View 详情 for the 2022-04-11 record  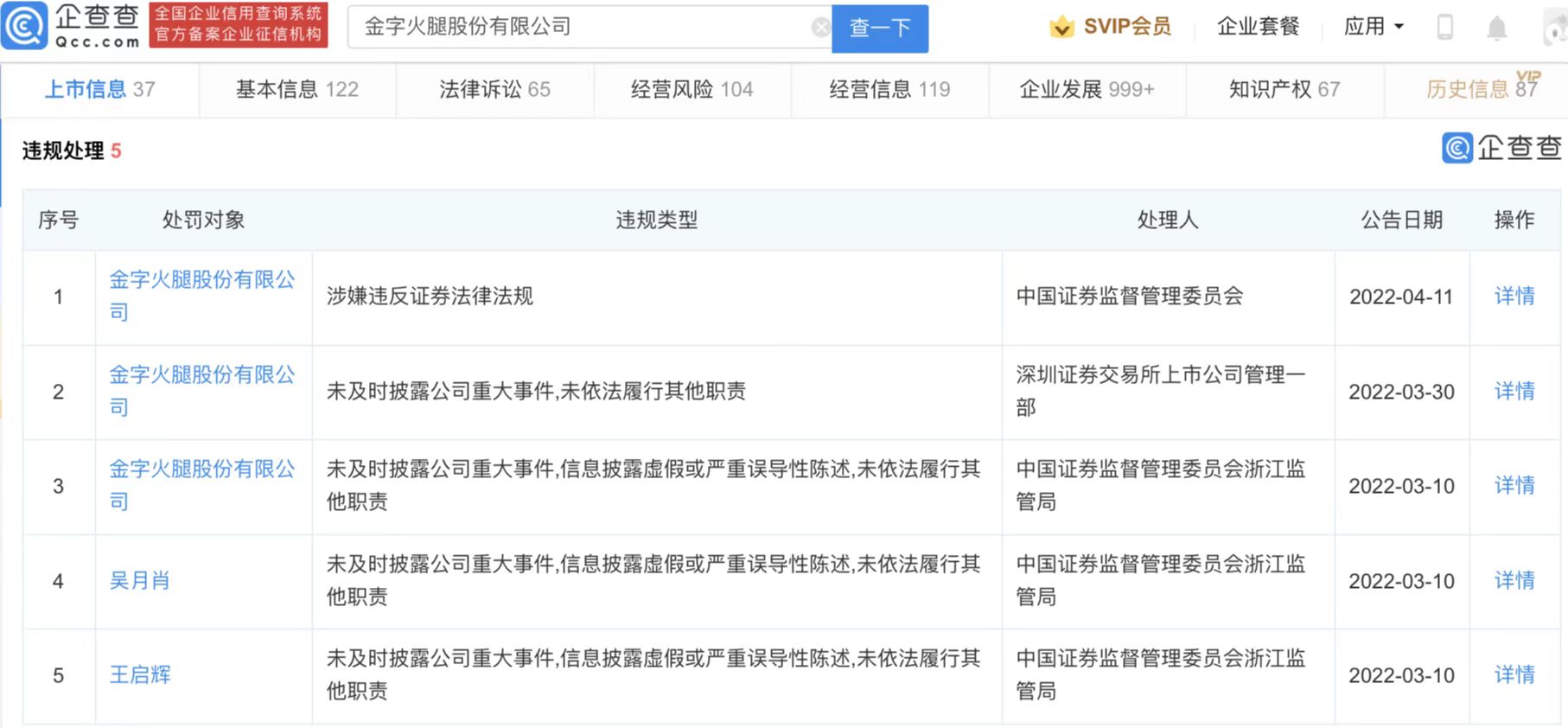click(x=1514, y=297)
